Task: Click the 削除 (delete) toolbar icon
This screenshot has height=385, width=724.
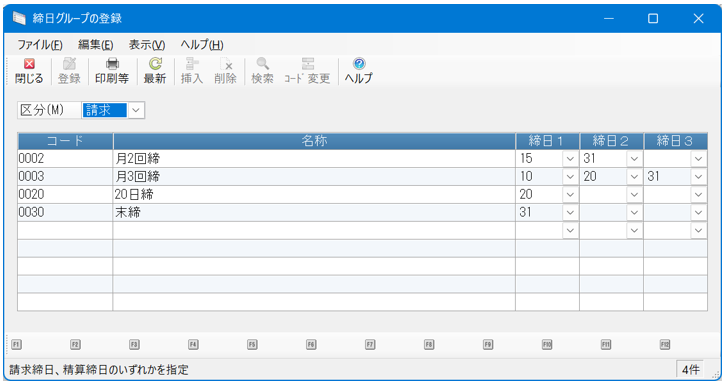Action: click(225, 71)
